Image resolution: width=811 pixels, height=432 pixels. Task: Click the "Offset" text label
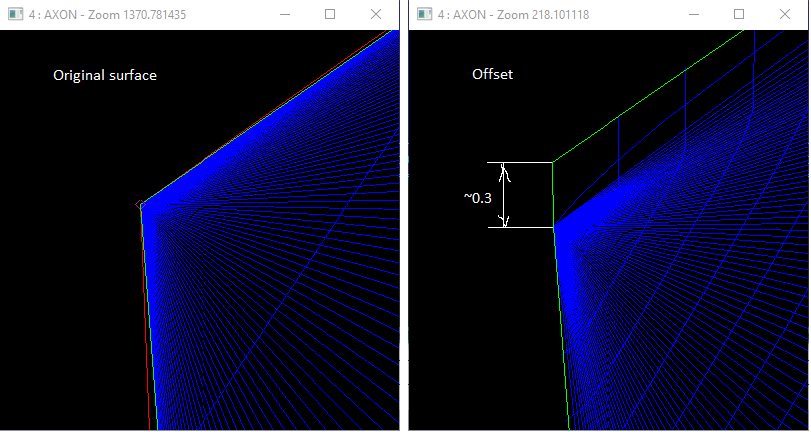tap(492, 75)
